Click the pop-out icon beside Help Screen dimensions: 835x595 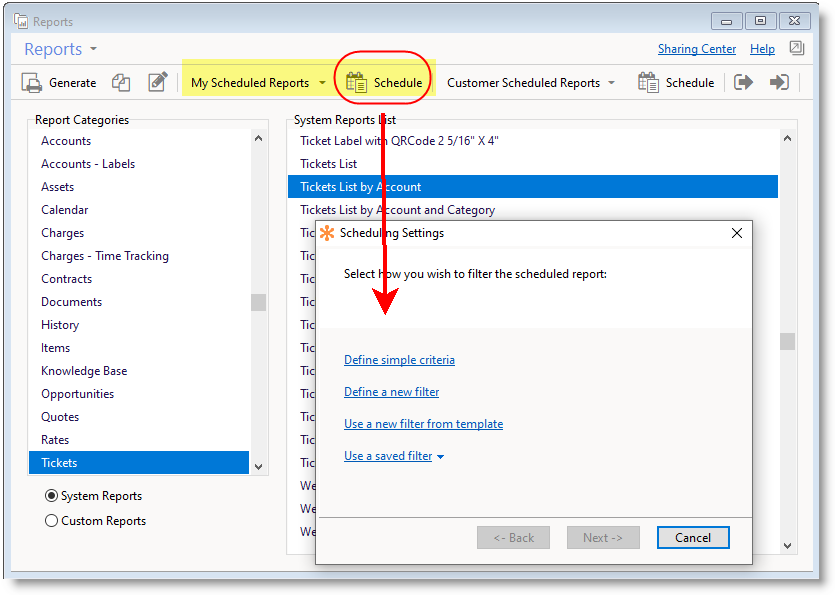point(796,48)
